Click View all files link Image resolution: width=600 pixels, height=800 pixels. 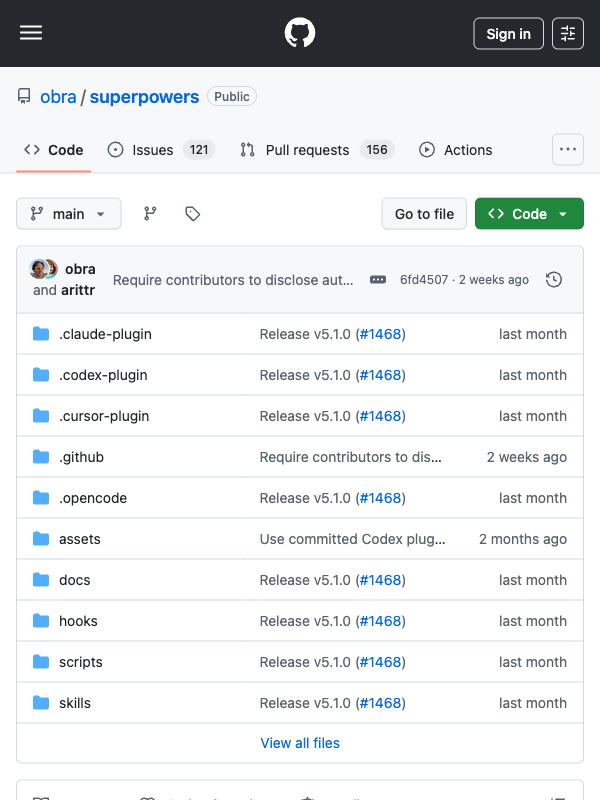(x=300, y=743)
